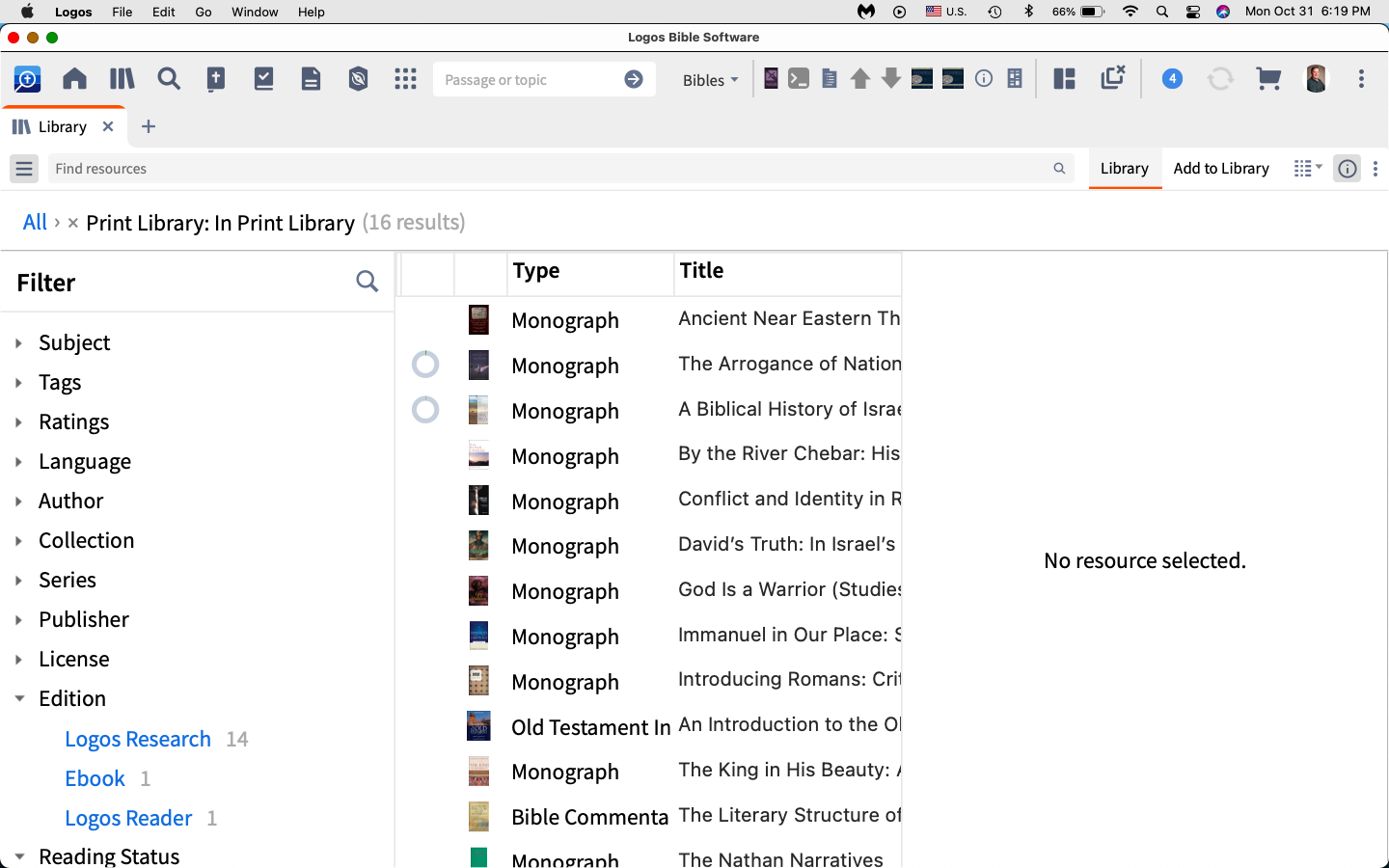Viewport: 1389px width, 868px height.
Task: Expand the Publisher filter
Action: 18,620
